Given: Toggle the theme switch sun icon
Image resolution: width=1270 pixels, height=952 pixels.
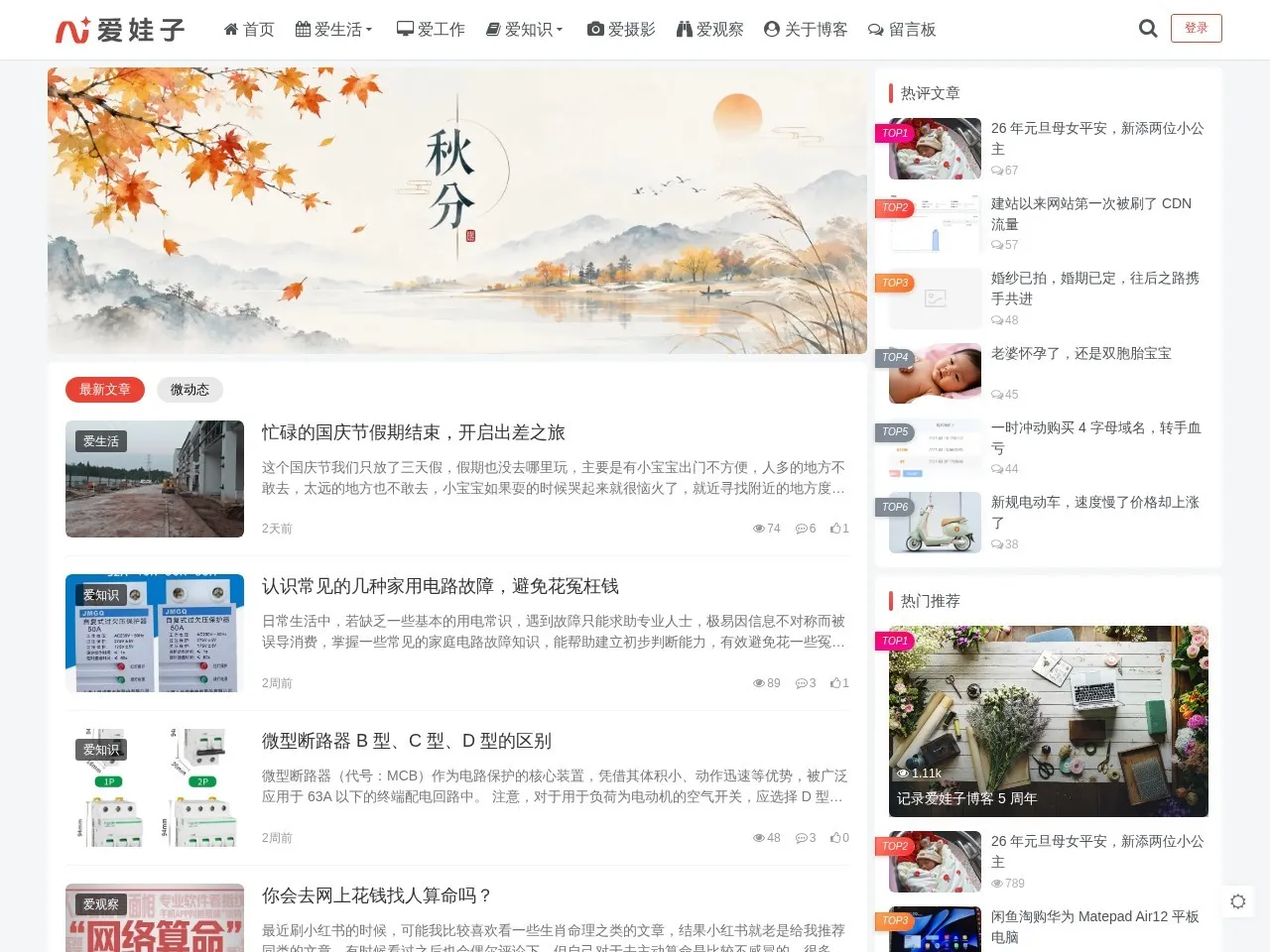Looking at the screenshot, I should click(x=1237, y=901).
